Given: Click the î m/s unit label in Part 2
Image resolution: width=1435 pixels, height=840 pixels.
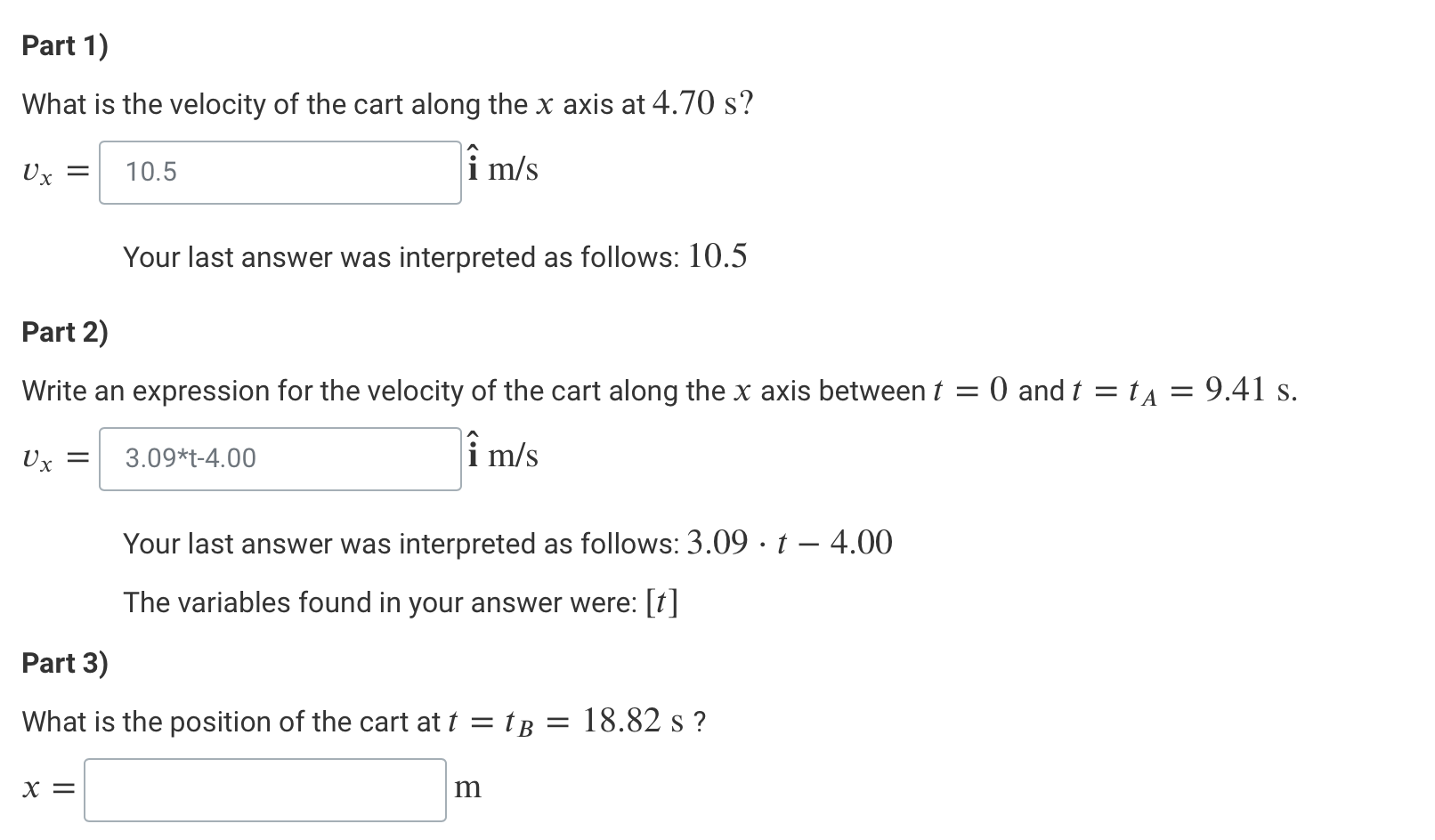Looking at the screenshot, I should tap(501, 456).
